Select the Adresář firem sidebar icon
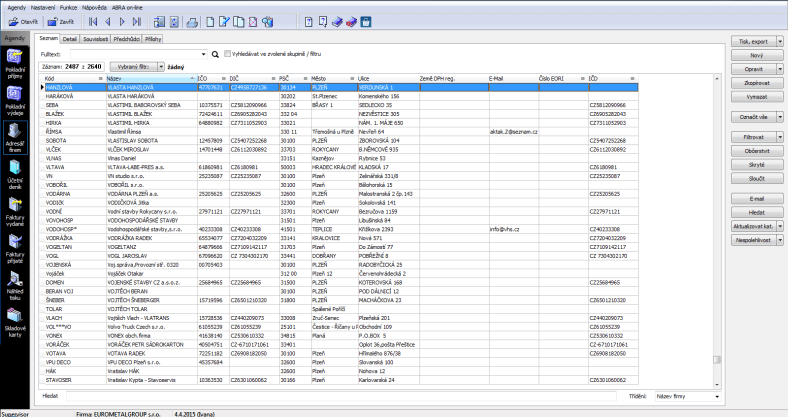 [x=15, y=138]
